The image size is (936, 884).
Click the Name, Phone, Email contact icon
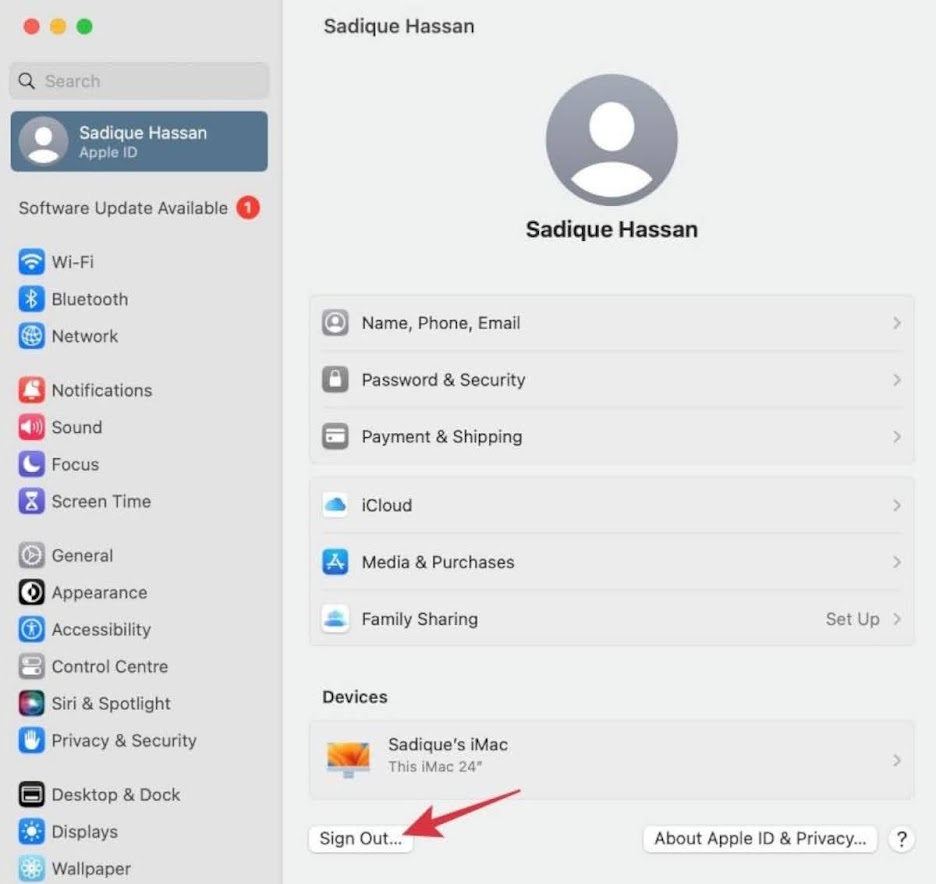(335, 322)
